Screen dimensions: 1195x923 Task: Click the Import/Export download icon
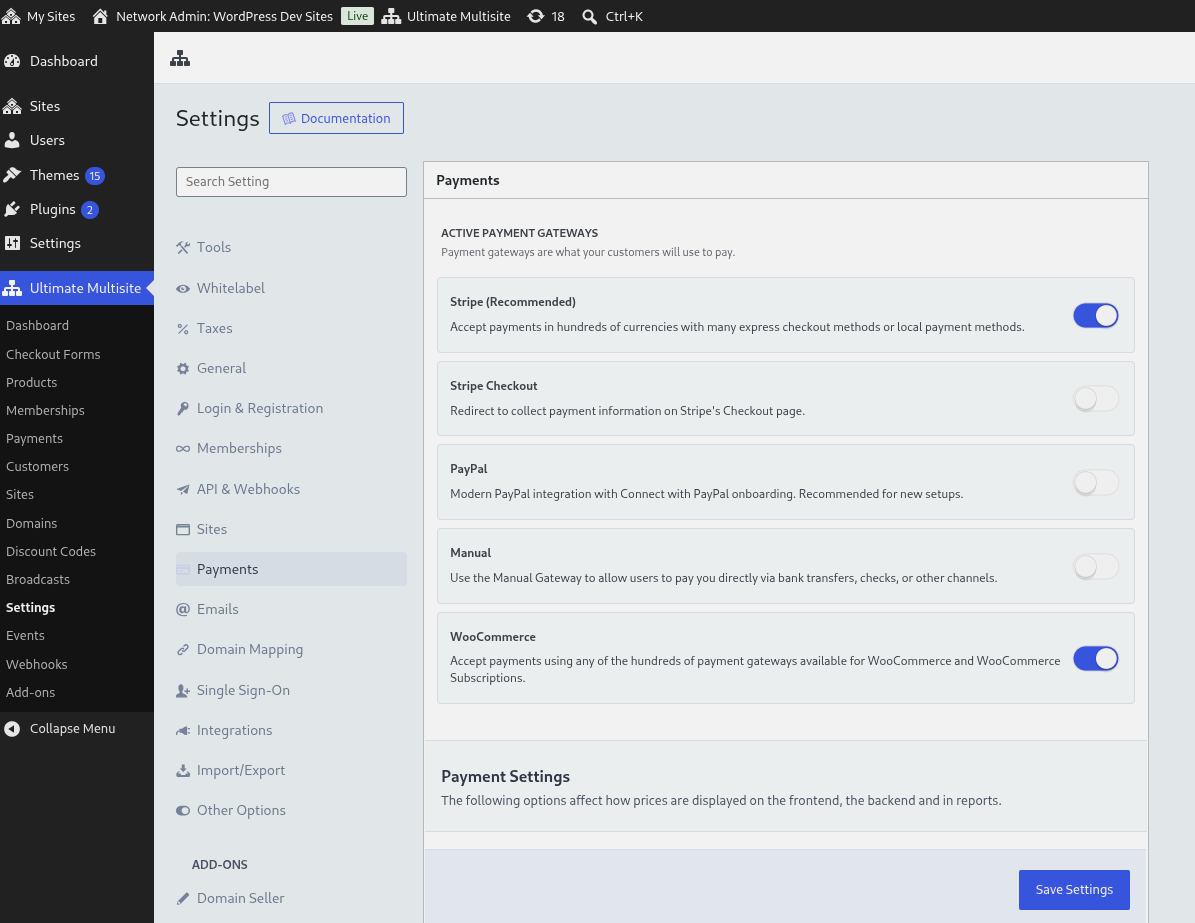pyautogui.click(x=183, y=771)
